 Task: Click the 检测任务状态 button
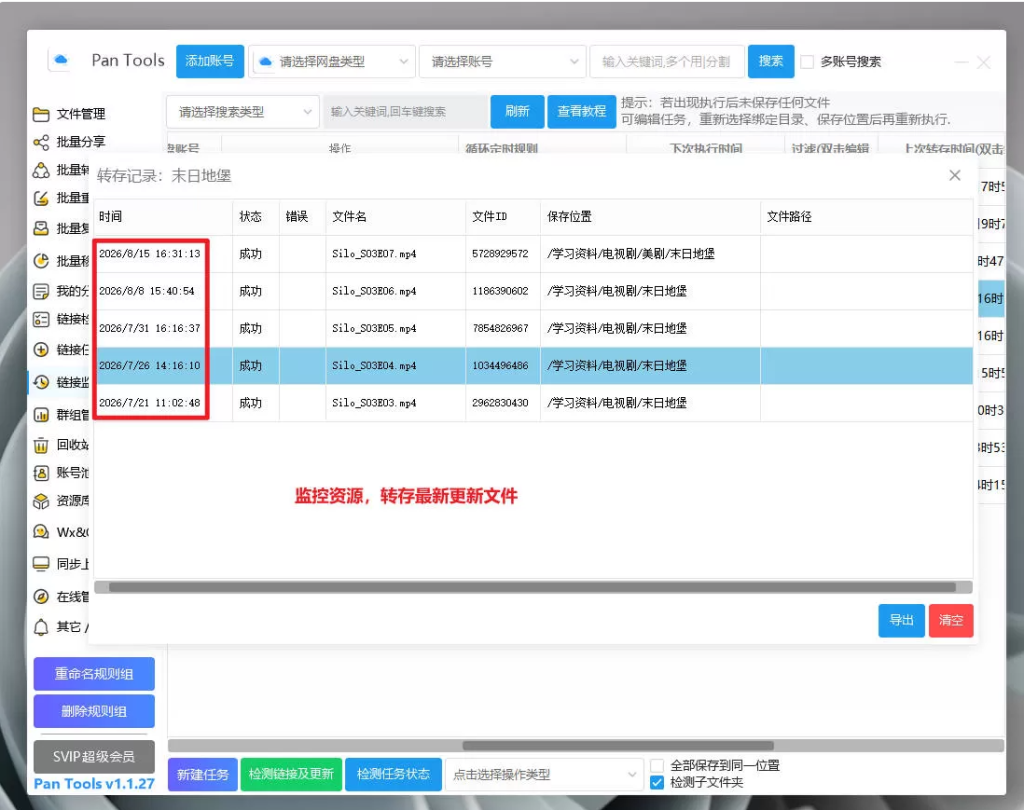tap(393, 774)
